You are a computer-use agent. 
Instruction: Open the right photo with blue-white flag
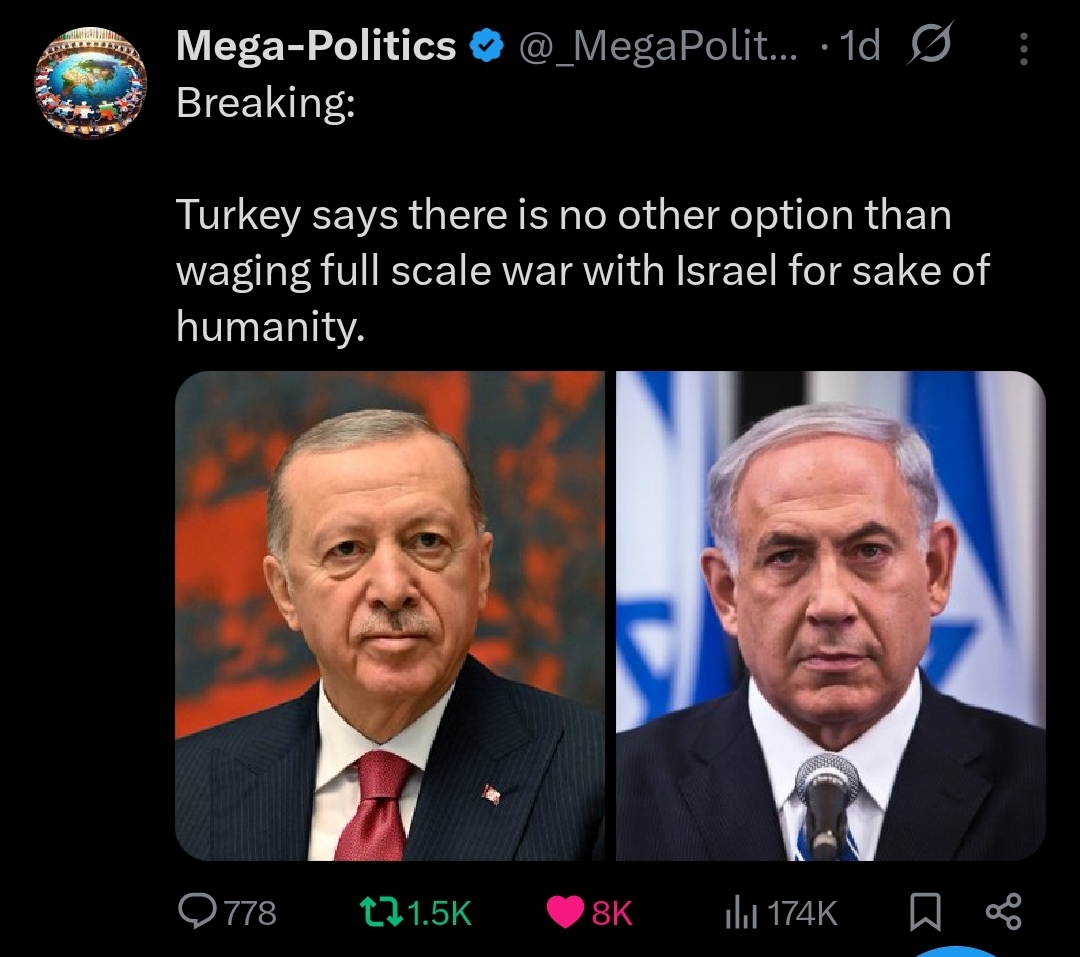tap(831, 616)
